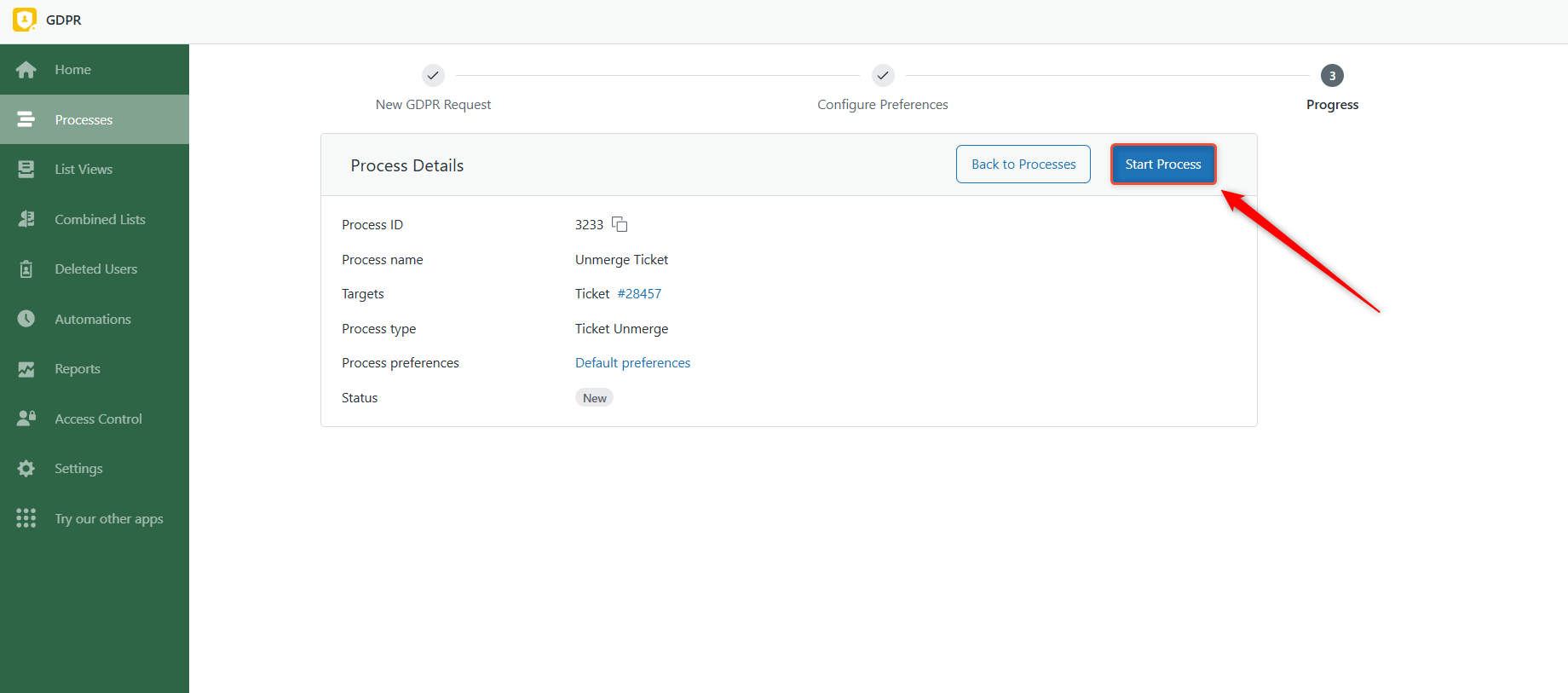Click the Reports chart icon
This screenshot has width=1568, height=693.
pyautogui.click(x=26, y=369)
